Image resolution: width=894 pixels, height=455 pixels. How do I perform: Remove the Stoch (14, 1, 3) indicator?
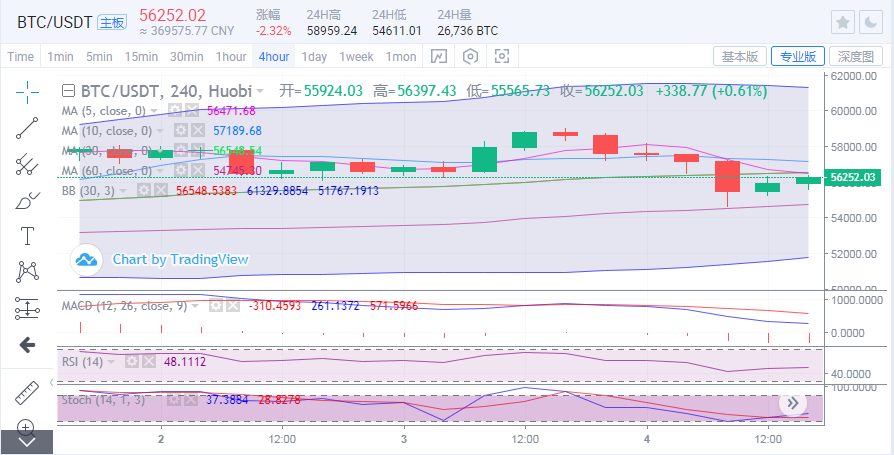coord(190,400)
